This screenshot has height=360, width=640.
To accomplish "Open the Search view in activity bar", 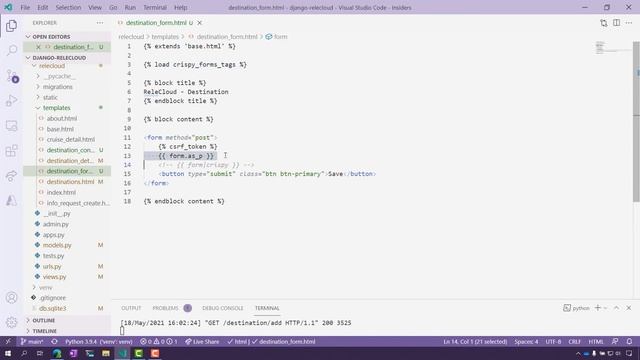I will [x=11, y=50].
